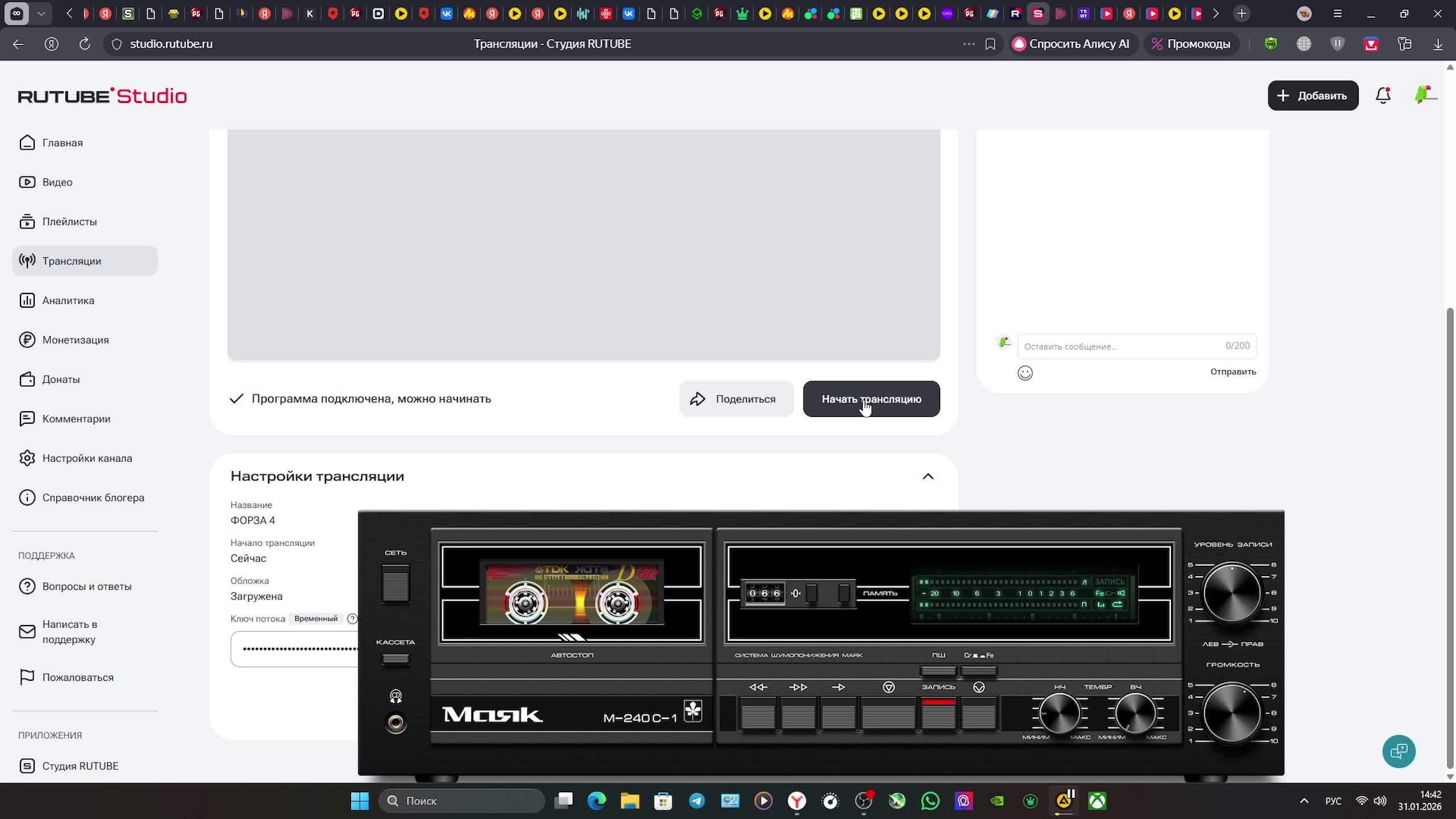Open Монетизация in the sidebar menu

tap(75, 340)
